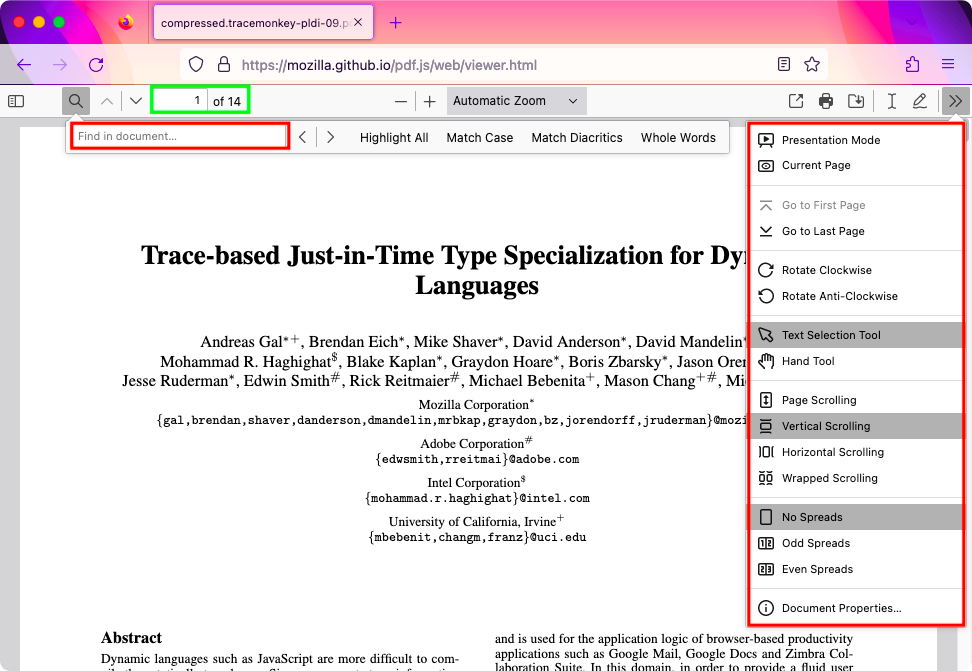Open Document Properties
Image resolution: width=972 pixels, height=671 pixels.
click(x=841, y=607)
